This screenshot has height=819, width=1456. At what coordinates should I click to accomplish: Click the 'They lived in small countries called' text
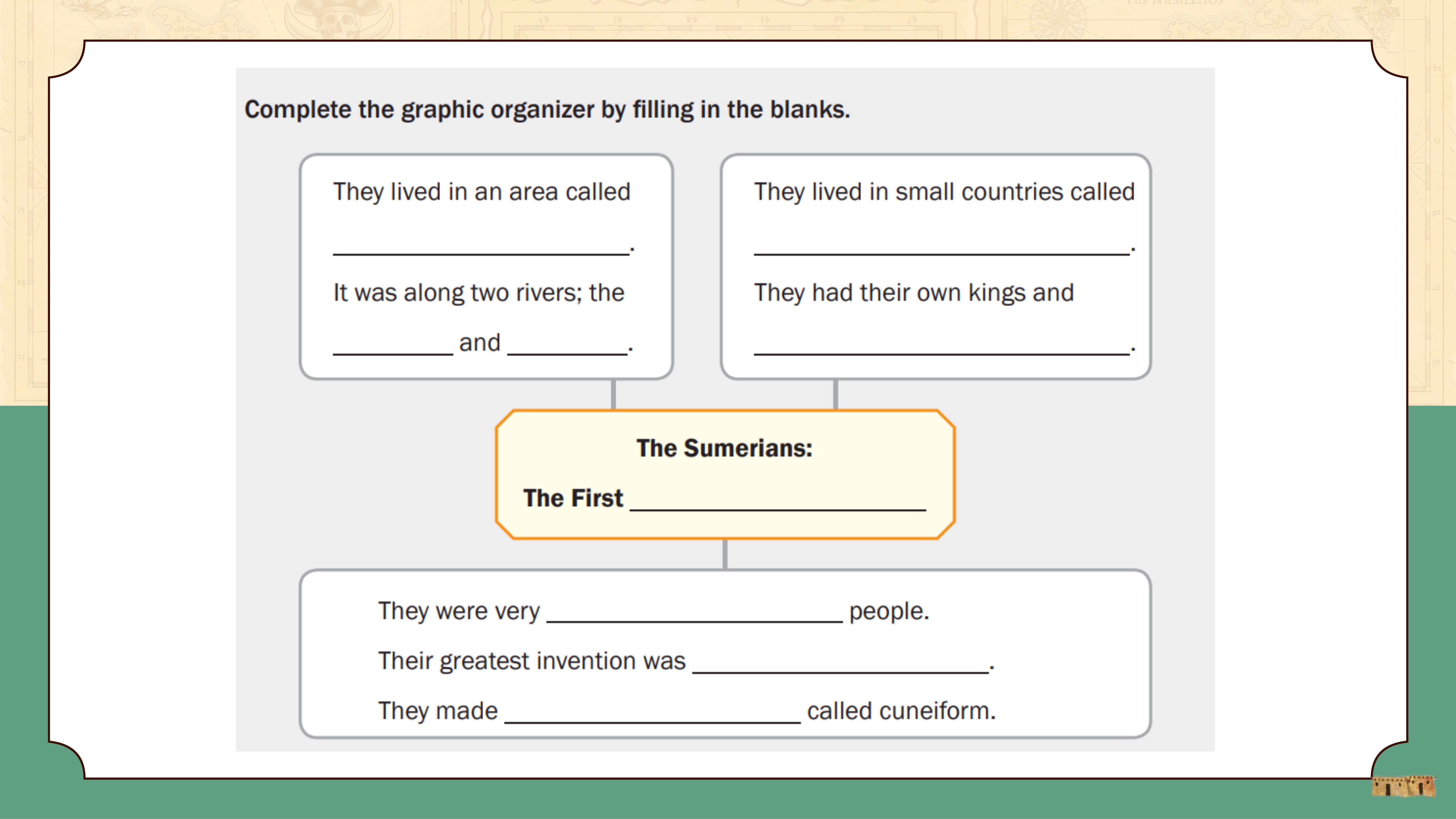(x=944, y=192)
